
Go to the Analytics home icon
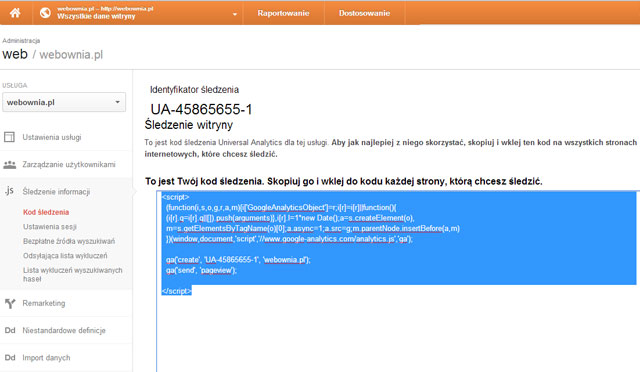pyautogui.click(x=15, y=13)
